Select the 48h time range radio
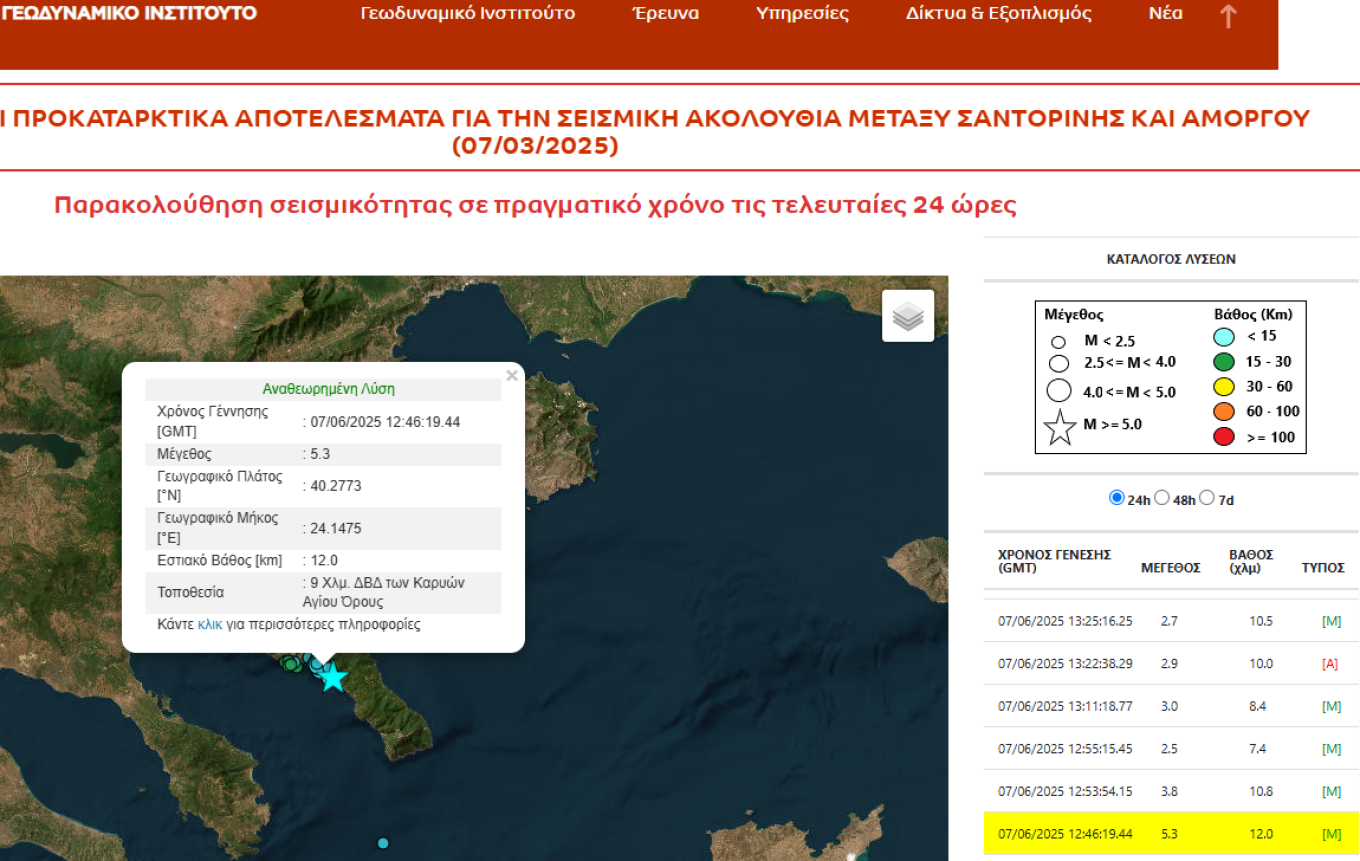The image size is (1360, 861). pos(1162,498)
